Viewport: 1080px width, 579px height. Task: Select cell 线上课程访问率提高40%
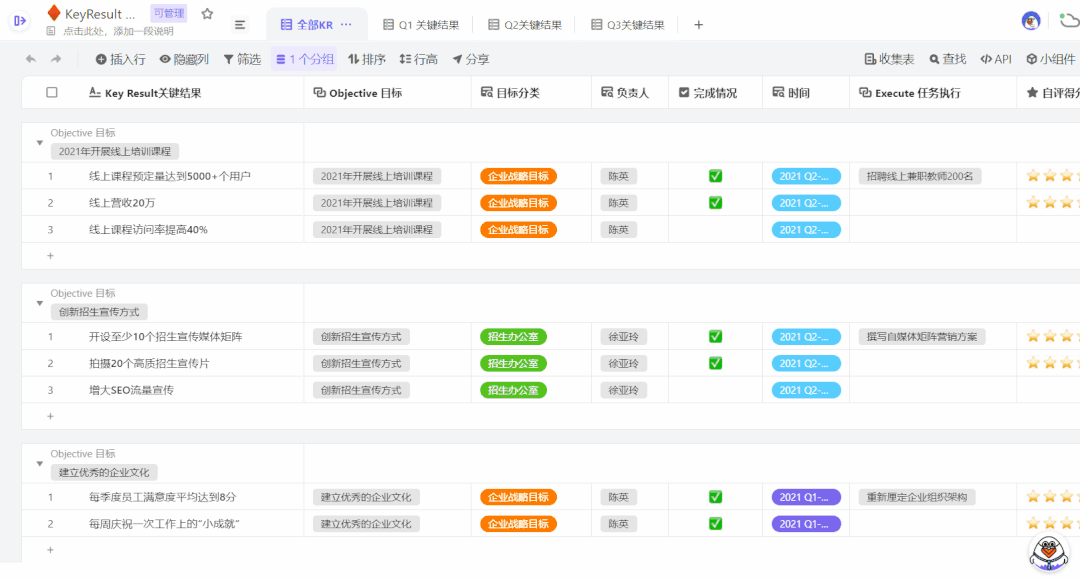point(148,230)
